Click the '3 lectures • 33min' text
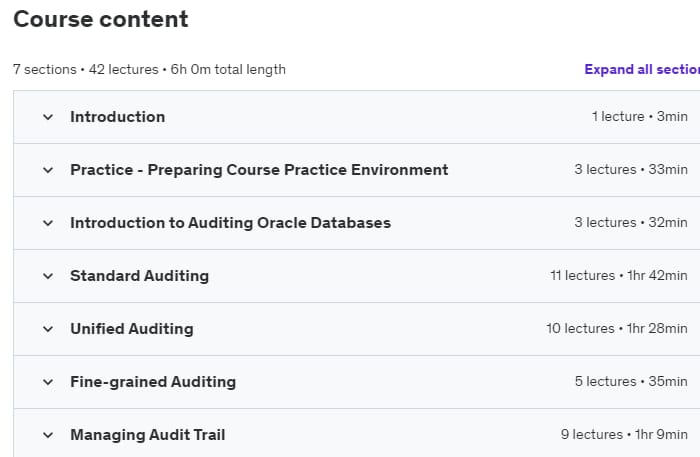The width and height of the screenshot is (700, 457). 631,170
